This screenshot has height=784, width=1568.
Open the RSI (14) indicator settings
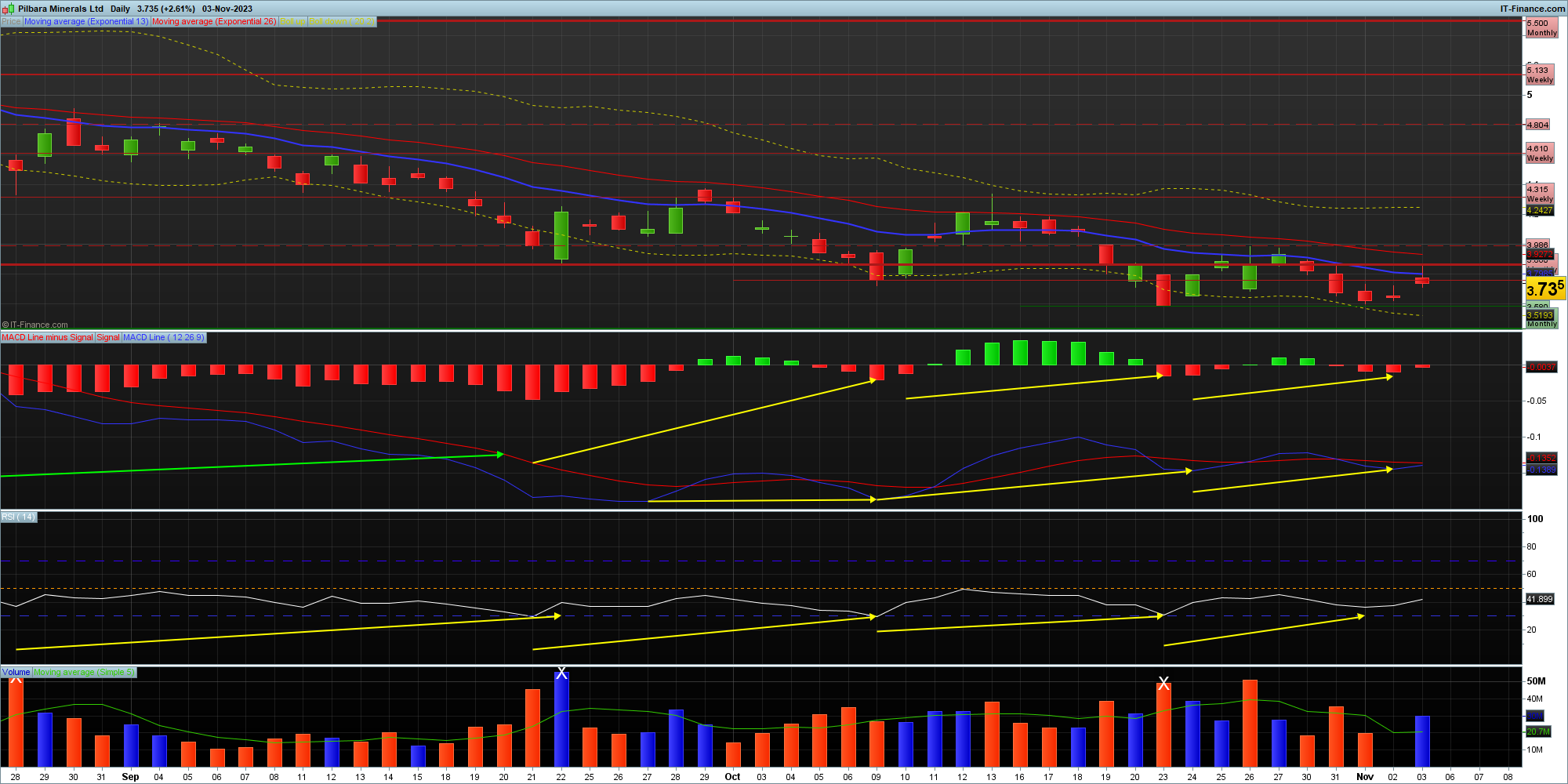pos(18,517)
